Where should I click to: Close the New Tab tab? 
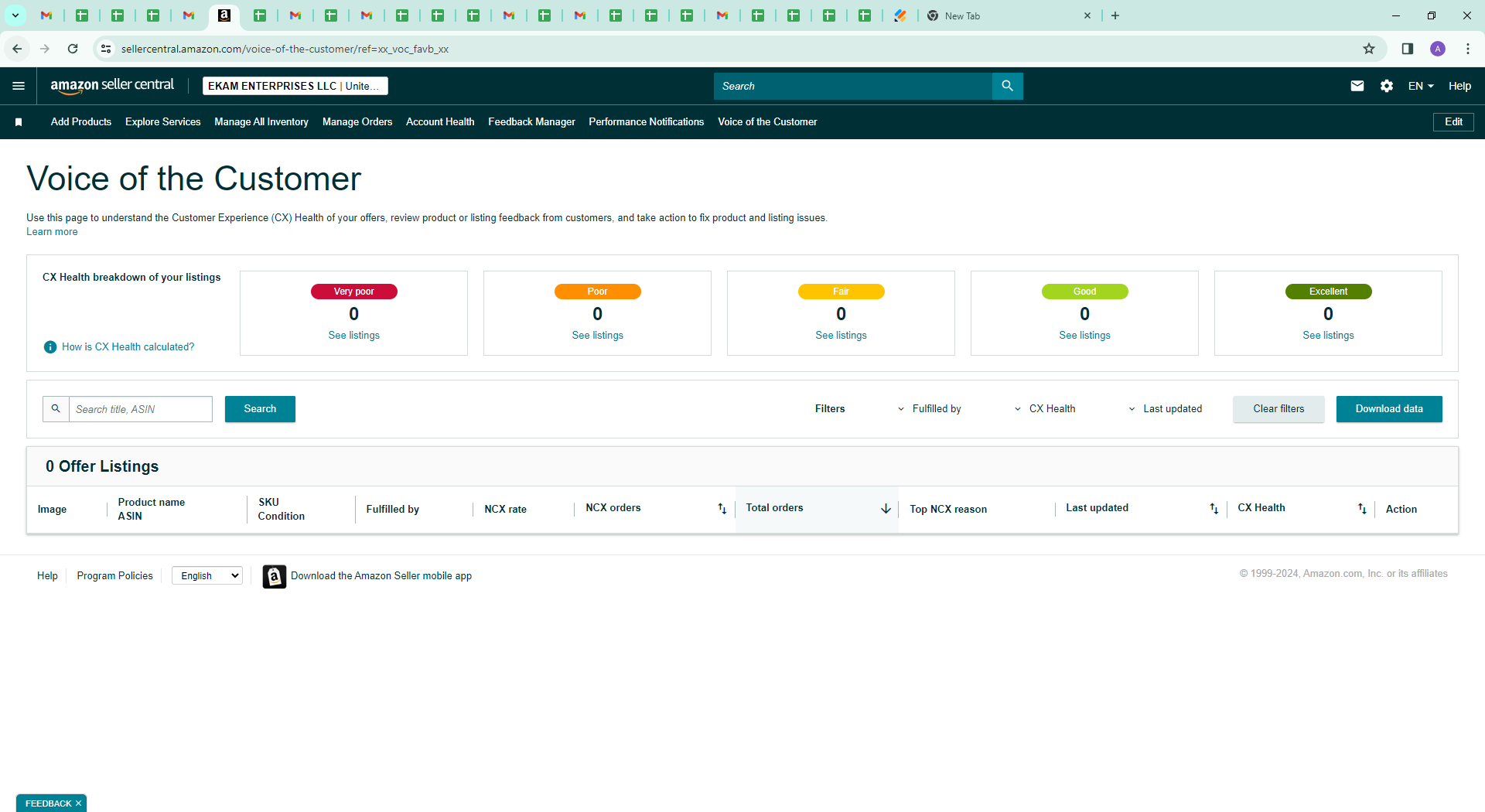1087,15
